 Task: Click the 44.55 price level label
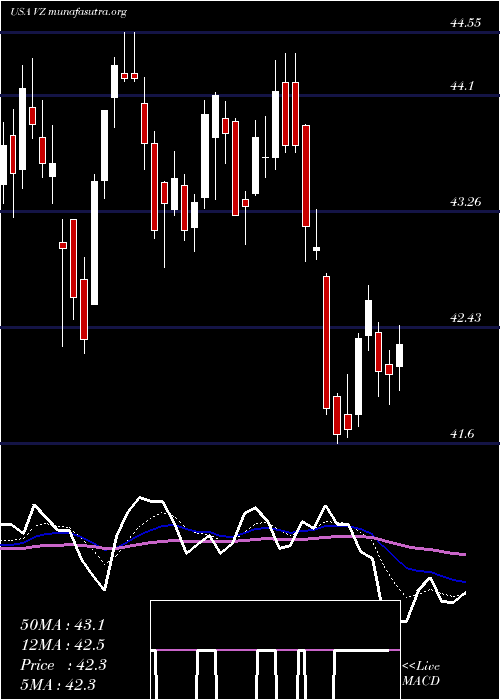coord(466,23)
